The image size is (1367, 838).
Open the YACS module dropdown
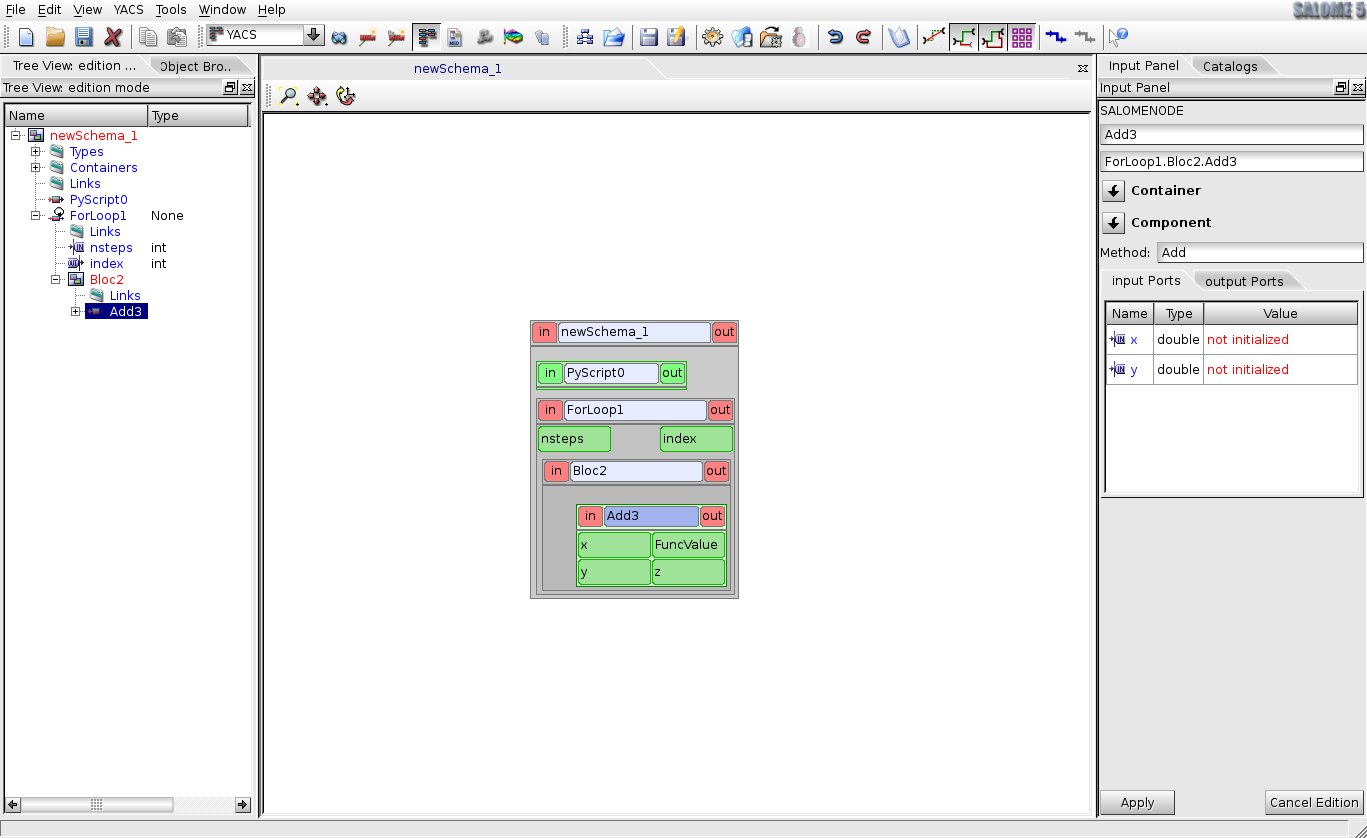(x=314, y=35)
